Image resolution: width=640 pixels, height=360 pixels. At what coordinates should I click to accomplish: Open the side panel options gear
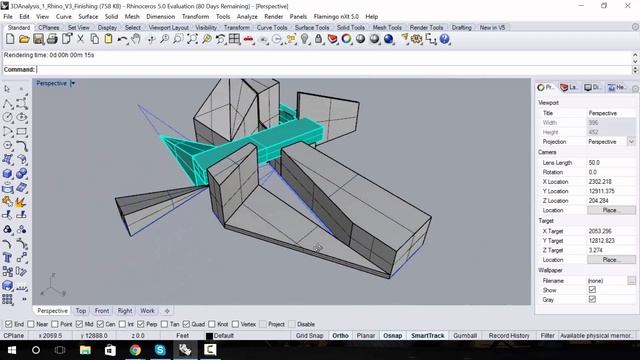tap(636, 89)
